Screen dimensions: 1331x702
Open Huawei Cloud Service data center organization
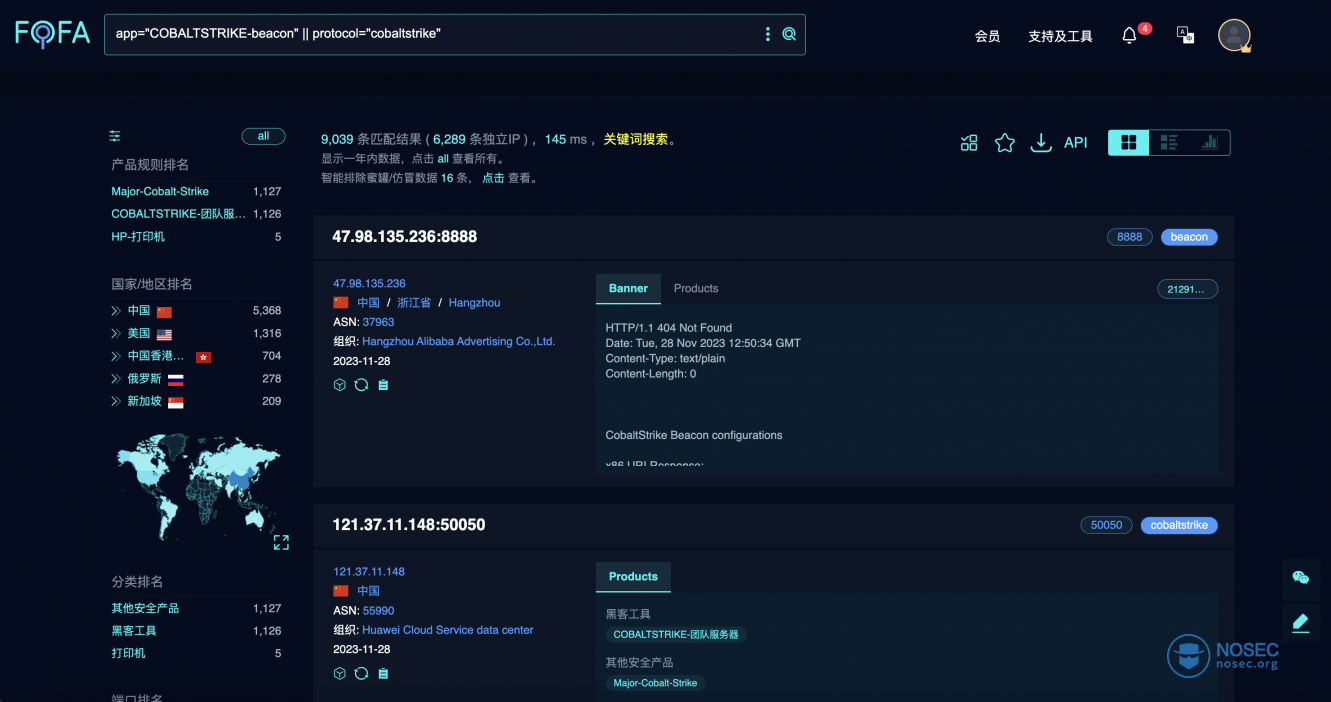(448, 630)
